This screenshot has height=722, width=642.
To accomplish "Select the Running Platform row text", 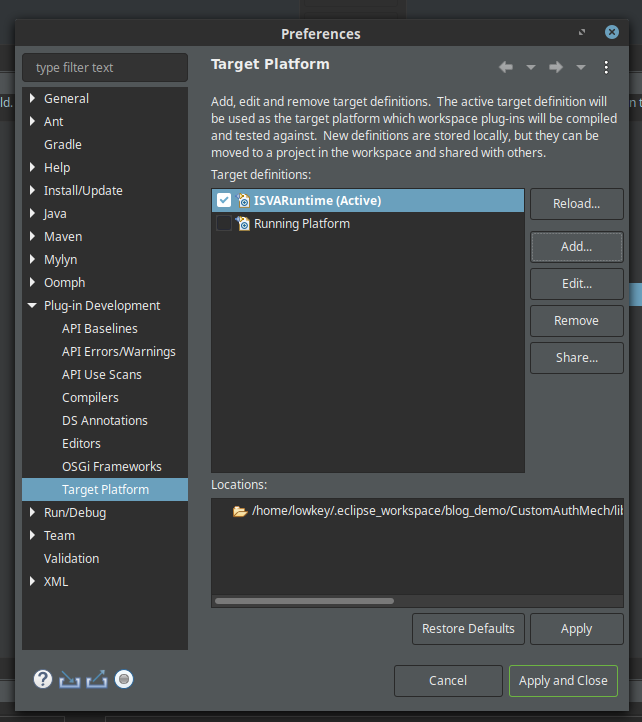I will click(x=302, y=224).
